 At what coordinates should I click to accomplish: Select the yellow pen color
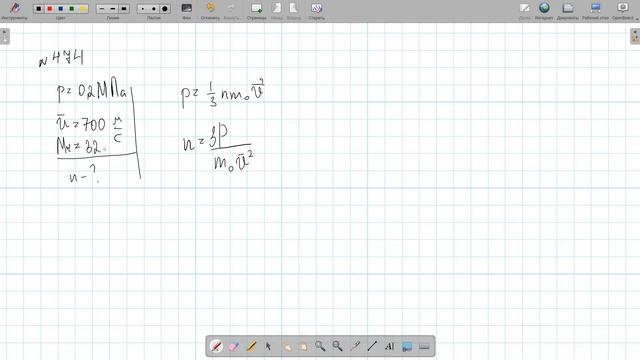click(83, 9)
